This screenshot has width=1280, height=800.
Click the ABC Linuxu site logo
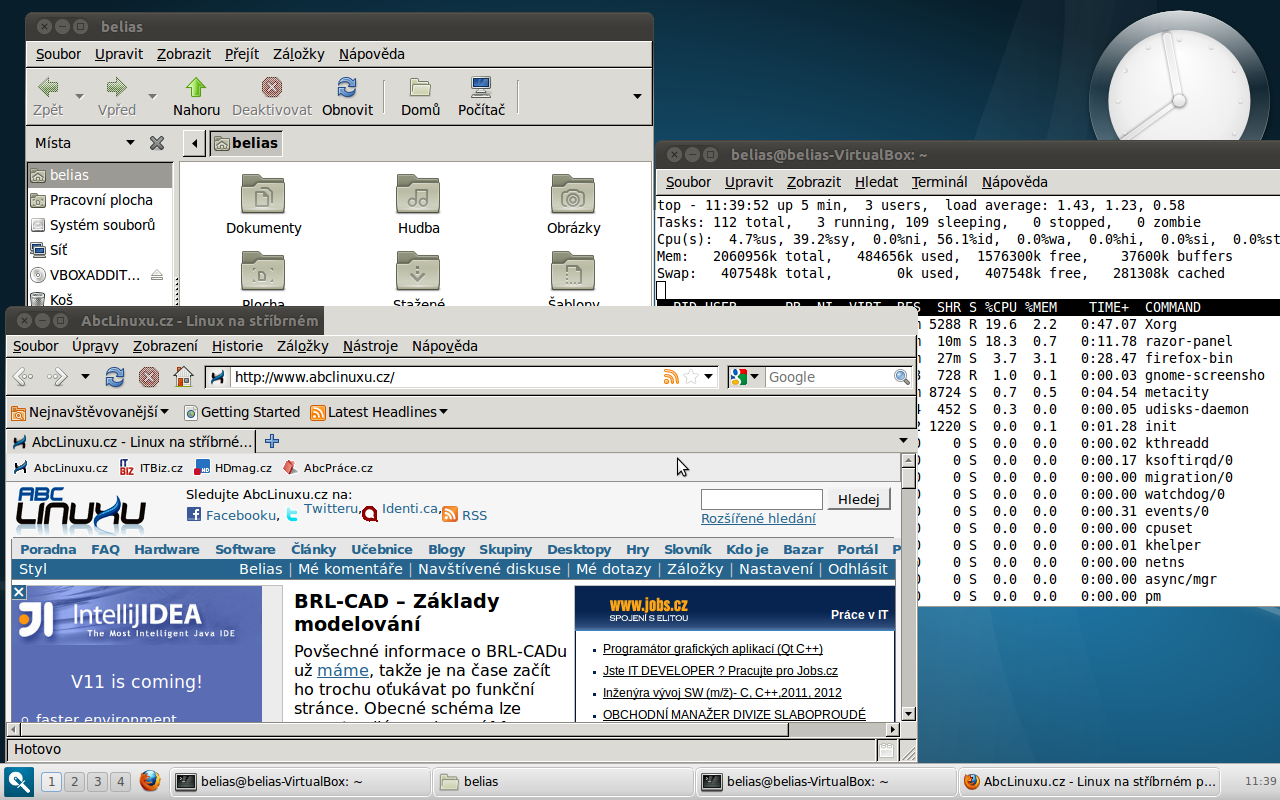(x=81, y=510)
